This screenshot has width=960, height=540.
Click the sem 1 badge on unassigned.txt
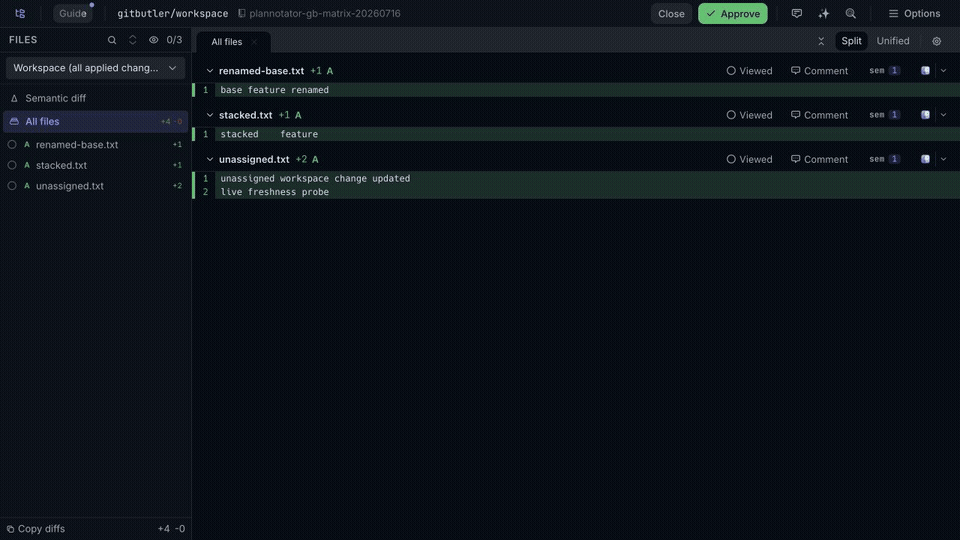click(x=884, y=159)
